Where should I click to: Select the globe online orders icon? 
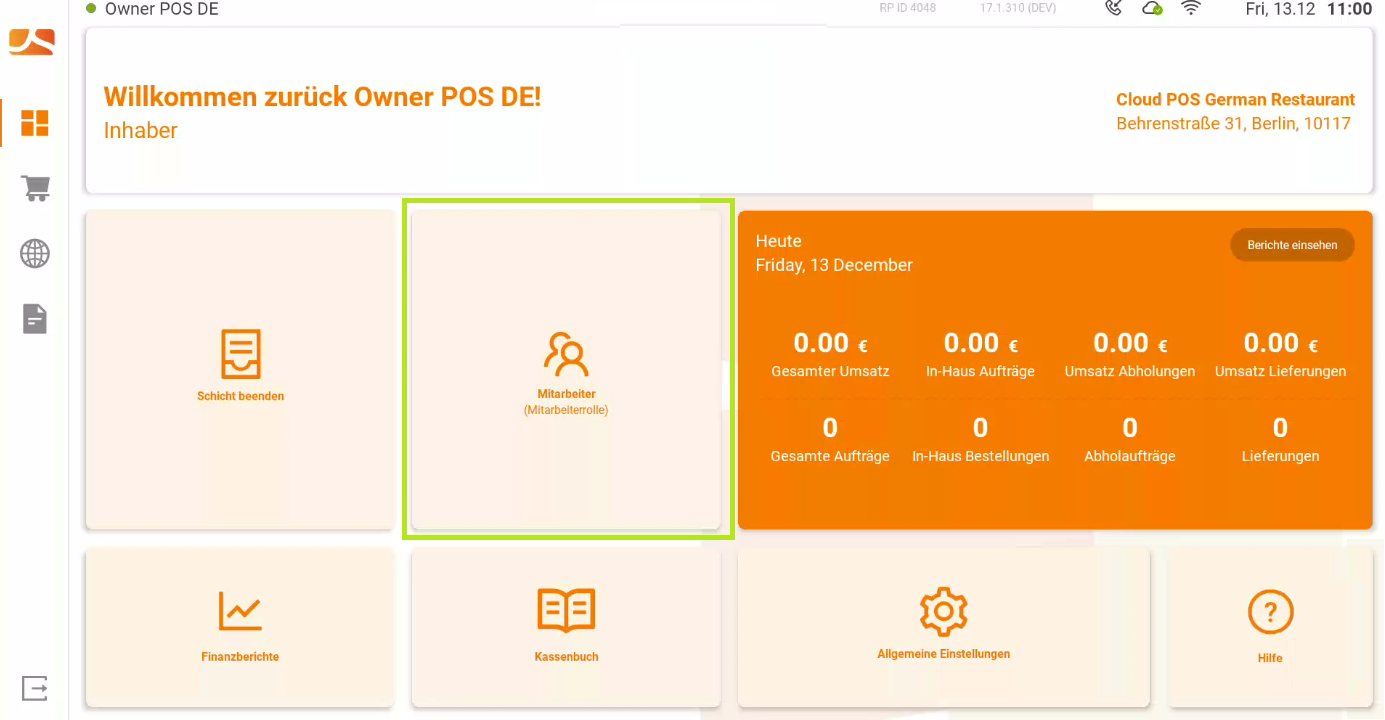tap(35, 254)
